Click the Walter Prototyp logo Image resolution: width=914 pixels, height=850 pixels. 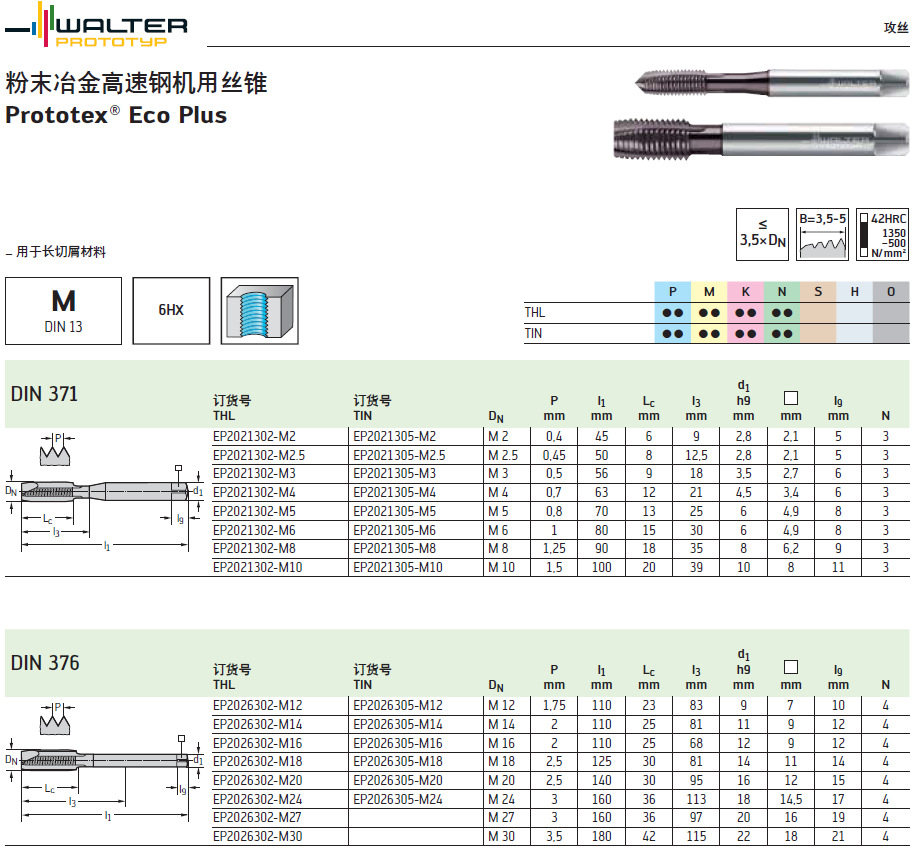(96, 25)
